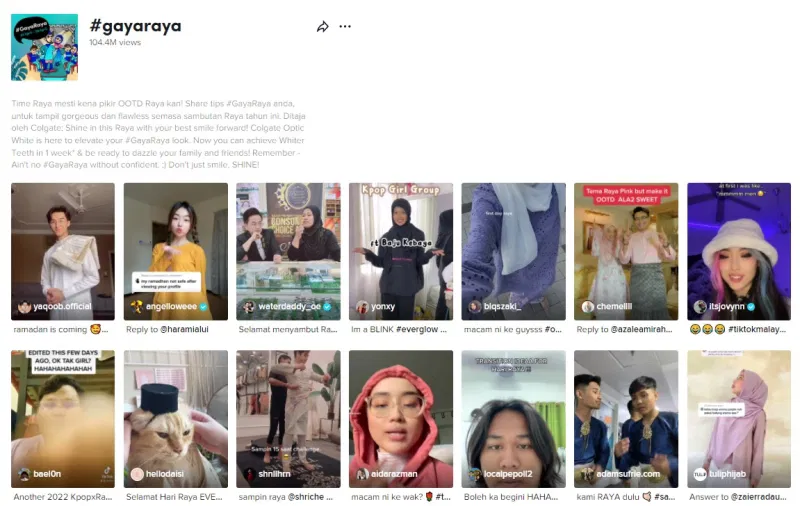Click hellodaisi's avatar icon

pyautogui.click(x=137, y=474)
